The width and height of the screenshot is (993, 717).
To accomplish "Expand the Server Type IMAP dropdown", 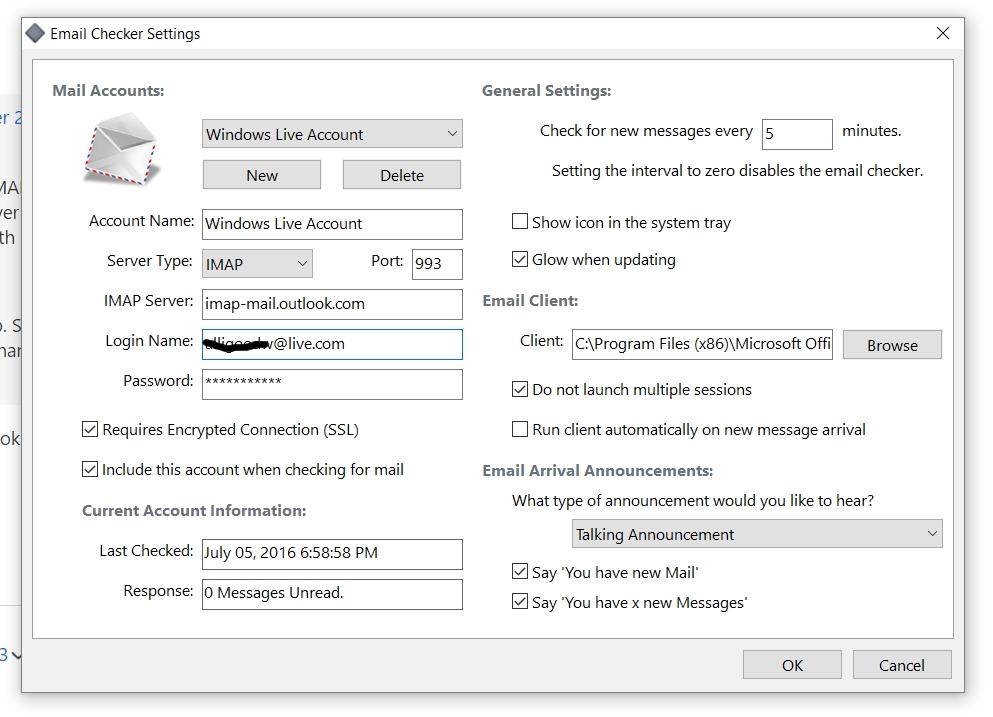I will [257, 264].
